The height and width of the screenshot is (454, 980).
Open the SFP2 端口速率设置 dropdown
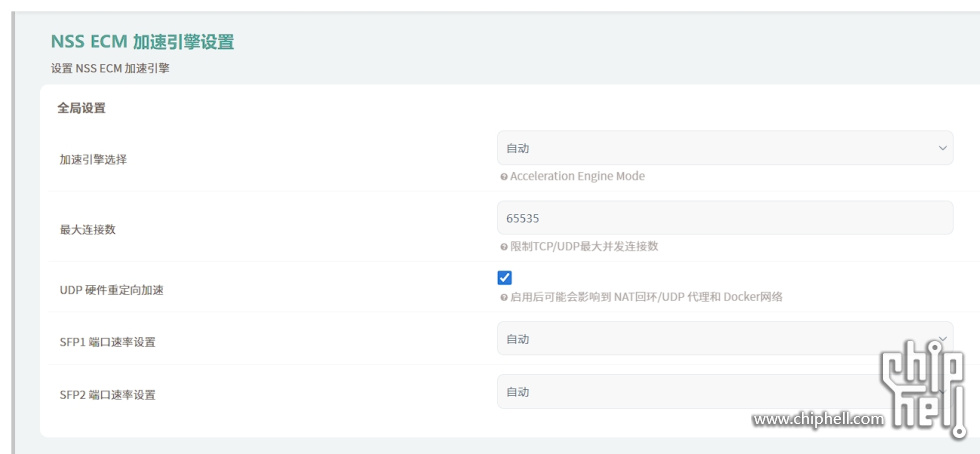[725, 391]
